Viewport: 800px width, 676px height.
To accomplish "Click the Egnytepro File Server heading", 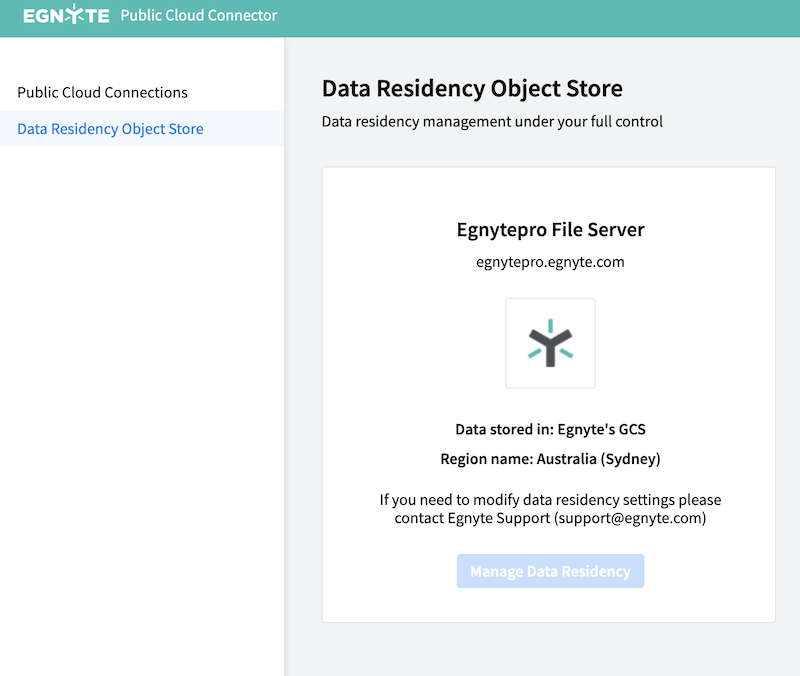I will 550,230.
